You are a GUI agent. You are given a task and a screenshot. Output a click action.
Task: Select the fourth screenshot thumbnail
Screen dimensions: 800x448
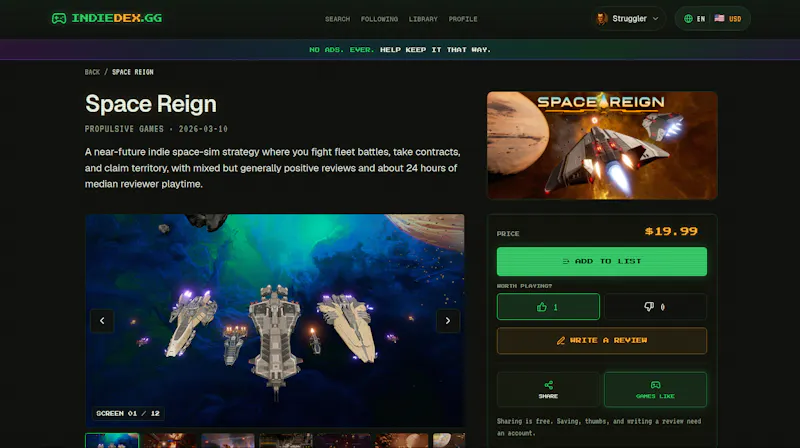pyautogui.click(x=286, y=440)
